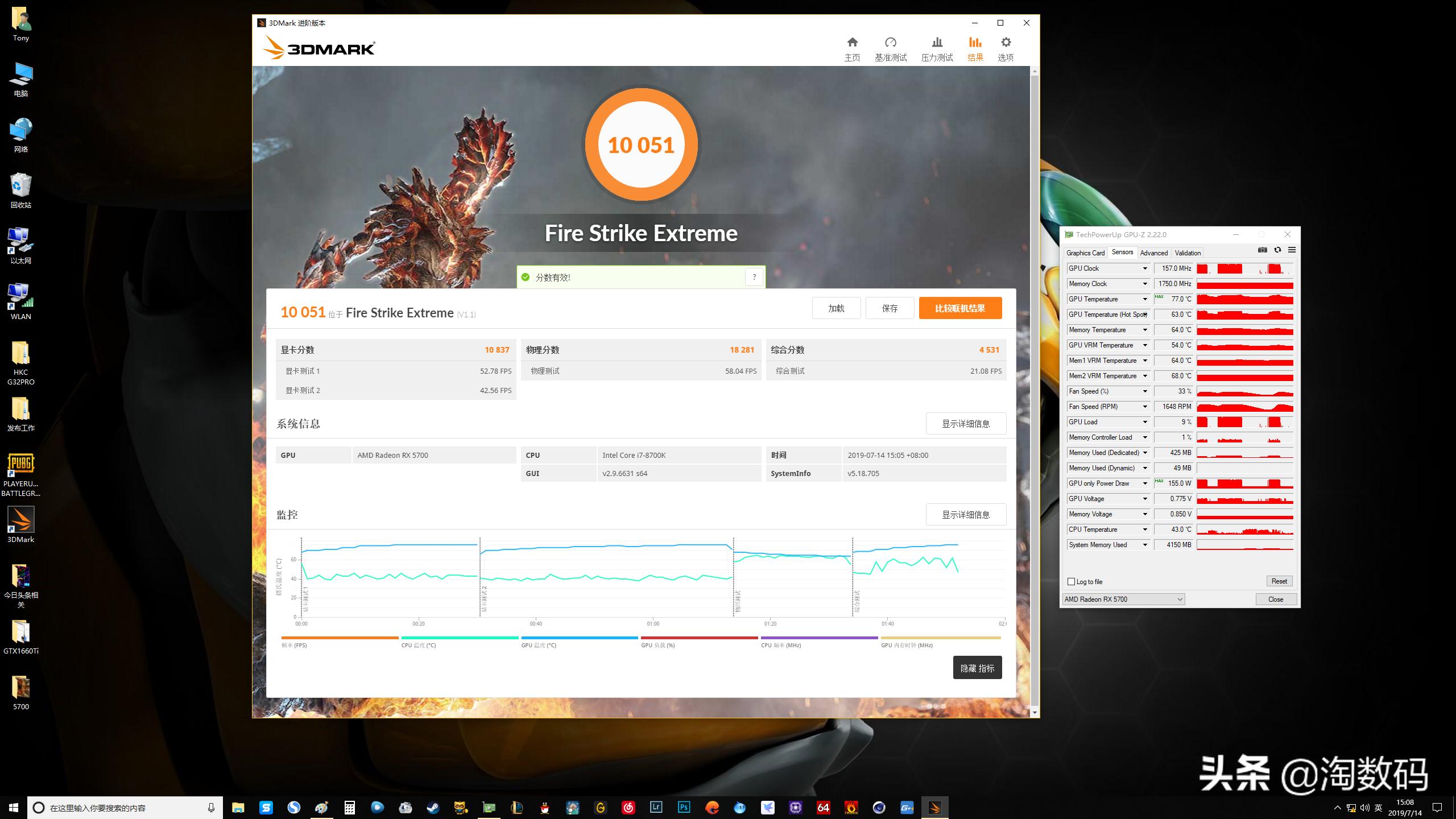
Task: Click the GPU-Z screenshot camera icon
Action: tap(1262, 250)
